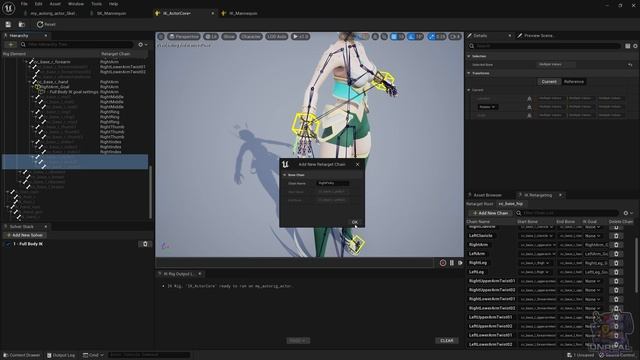640x360 pixels.
Task: Open IK Goal dropdown for LeftClavicle chain
Action: [593, 236]
